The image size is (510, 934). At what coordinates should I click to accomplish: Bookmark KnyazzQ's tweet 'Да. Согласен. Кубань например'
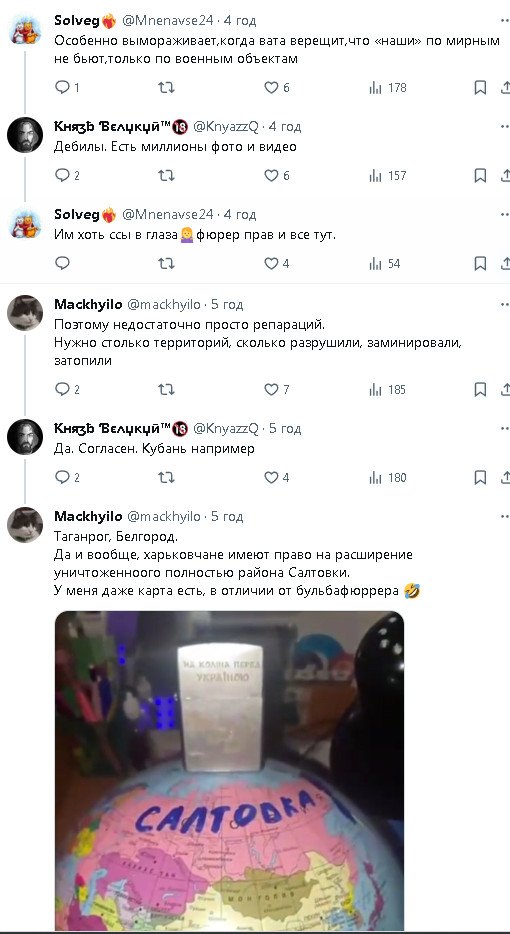pyautogui.click(x=480, y=477)
